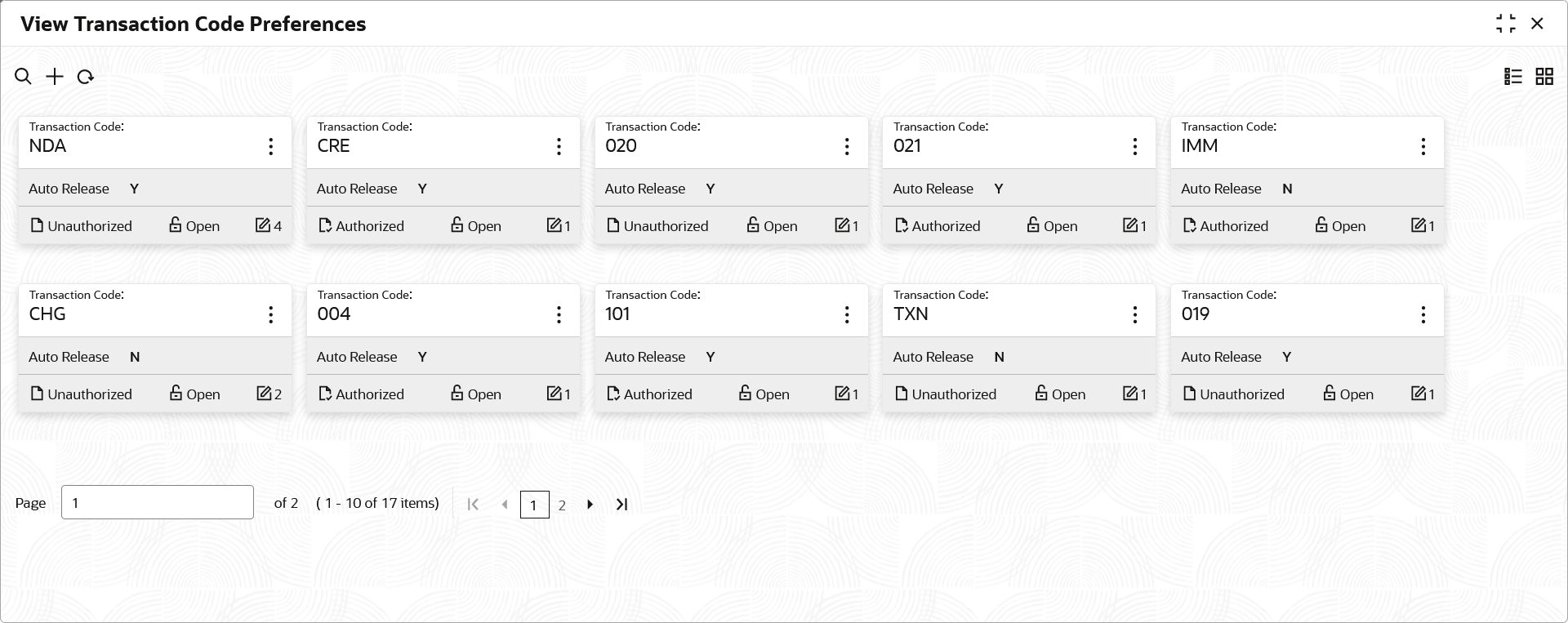The image size is (1568, 623).
Task: Jump to the last page
Action: point(622,505)
